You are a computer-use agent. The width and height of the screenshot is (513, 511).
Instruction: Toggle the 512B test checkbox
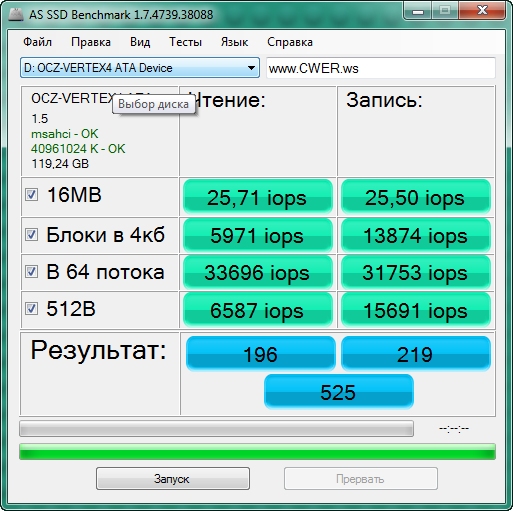click(x=31, y=309)
